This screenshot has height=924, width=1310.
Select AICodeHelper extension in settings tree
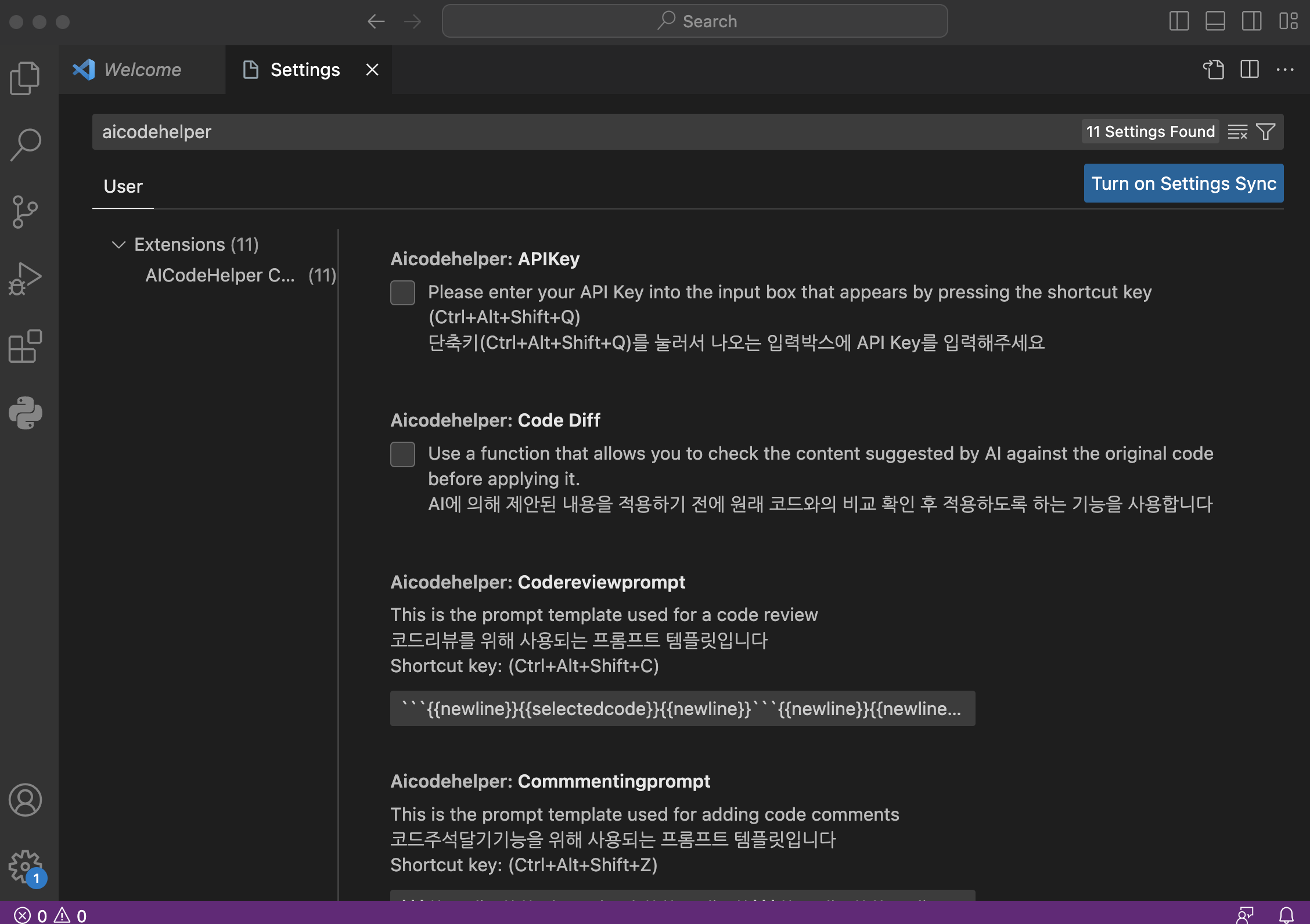[x=221, y=275]
